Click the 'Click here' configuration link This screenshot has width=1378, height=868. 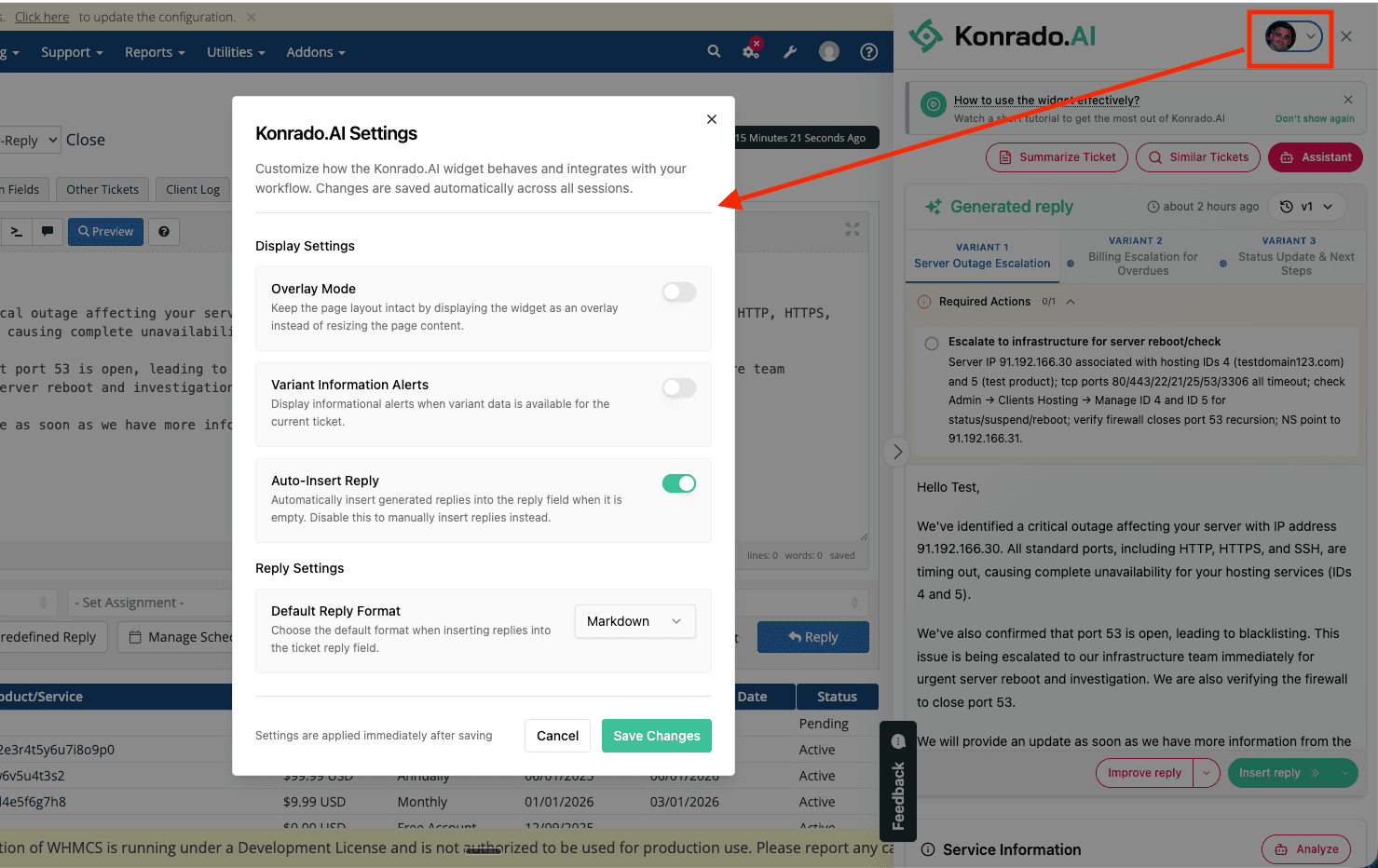(x=42, y=17)
